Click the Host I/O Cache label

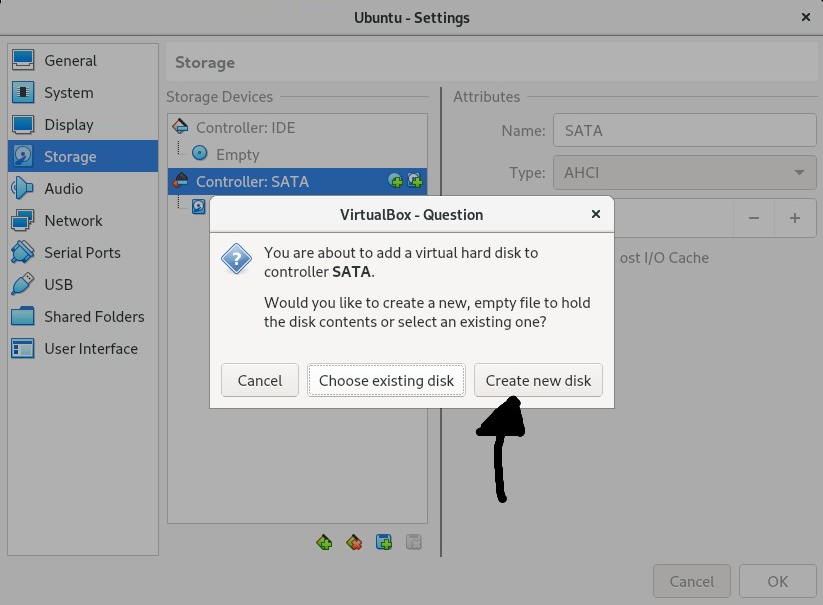pyautogui.click(x=664, y=258)
